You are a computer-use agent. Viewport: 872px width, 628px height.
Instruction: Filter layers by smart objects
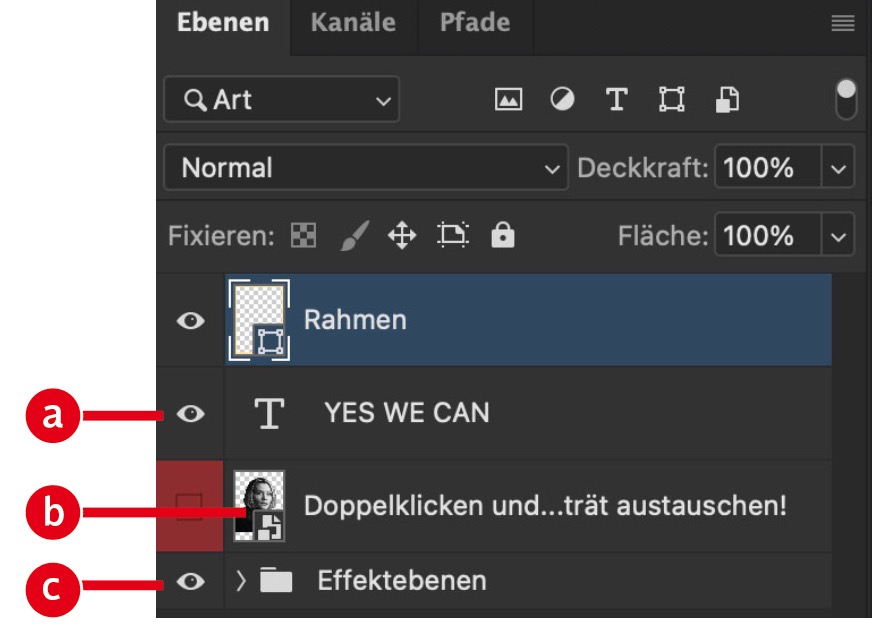pos(727,99)
